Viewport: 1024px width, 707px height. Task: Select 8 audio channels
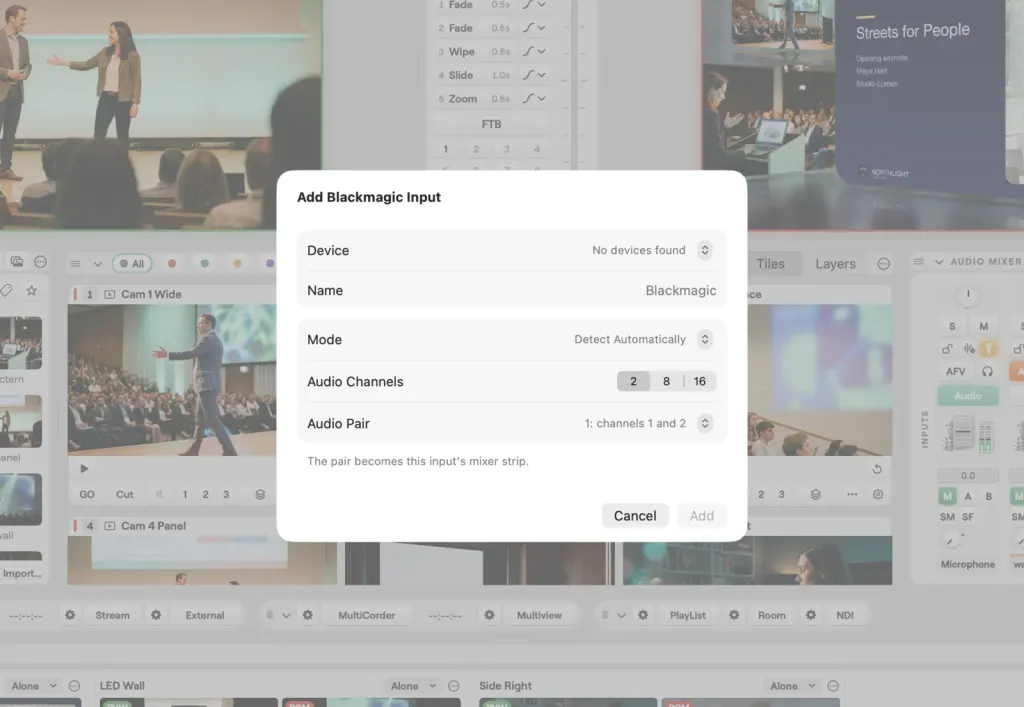coord(666,381)
